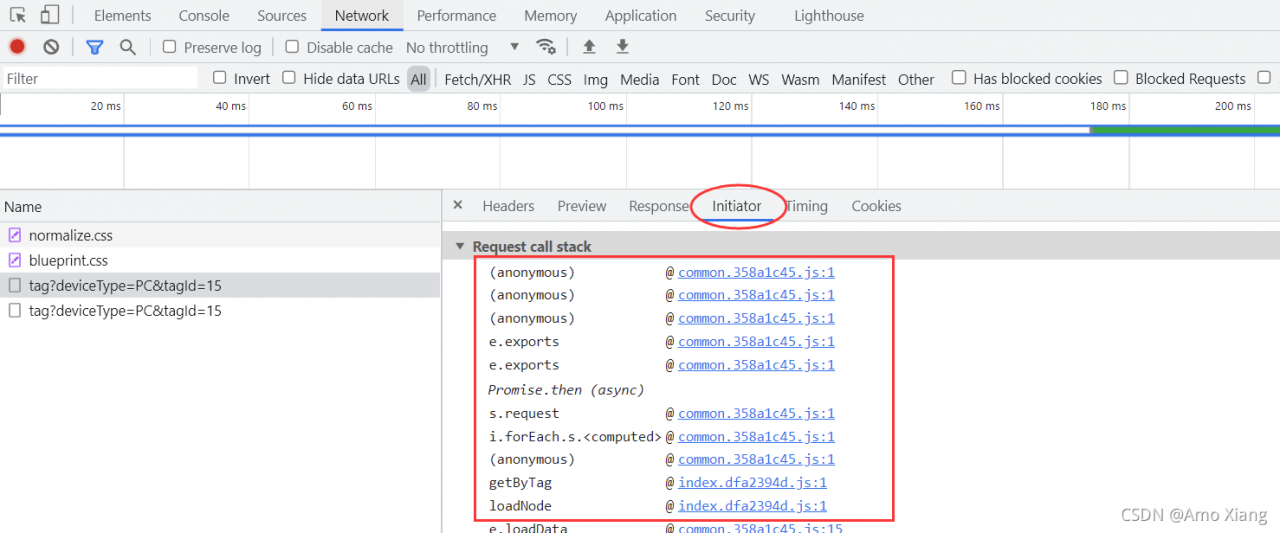
Task: Select the normalize.css request row
Action: [x=220, y=236]
